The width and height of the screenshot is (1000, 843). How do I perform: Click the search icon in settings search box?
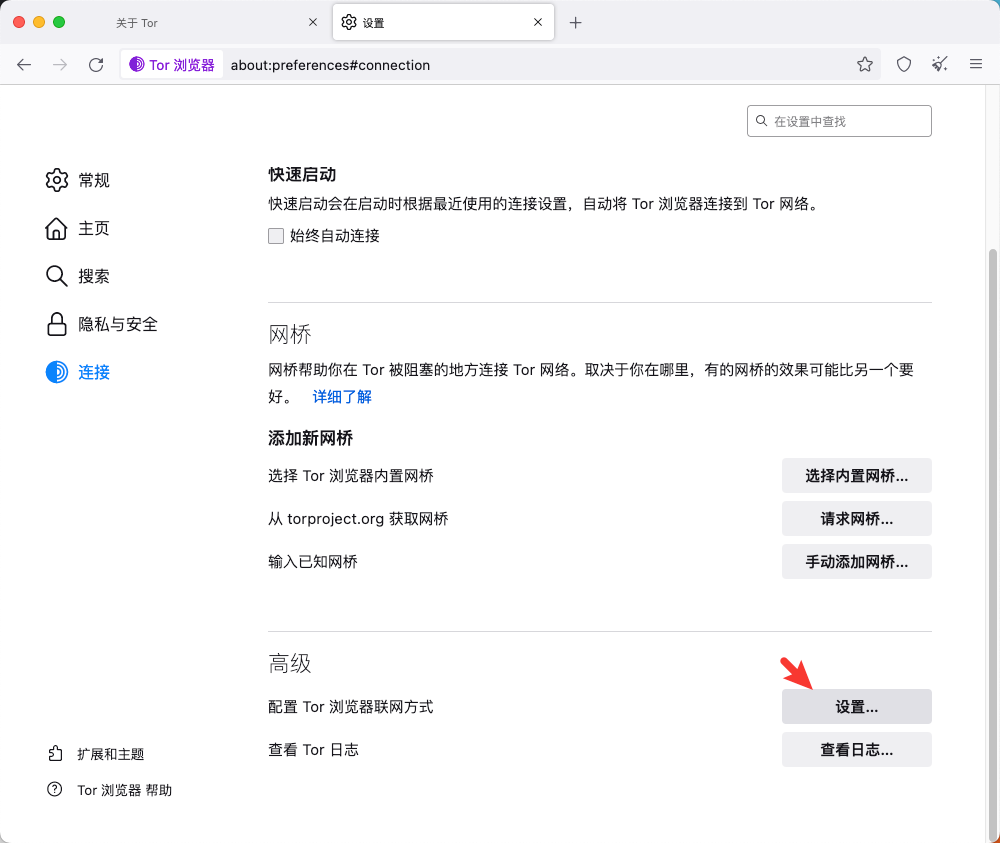pos(761,121)
